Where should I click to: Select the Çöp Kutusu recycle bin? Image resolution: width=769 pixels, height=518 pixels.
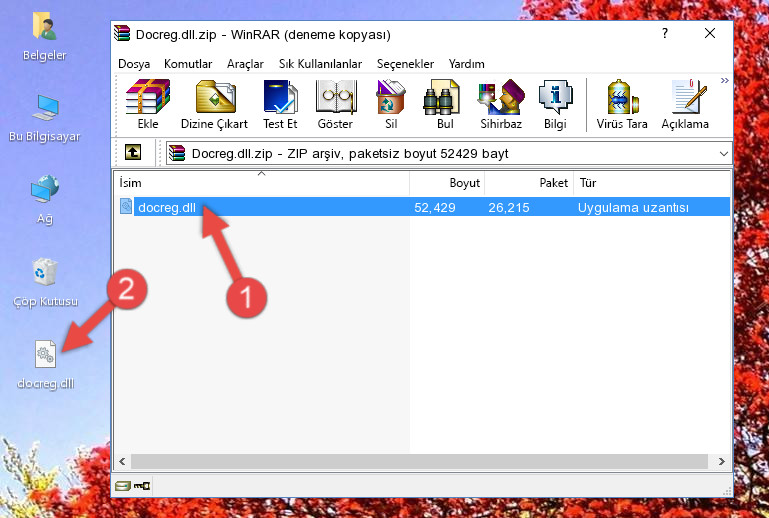tap(45, 283)
